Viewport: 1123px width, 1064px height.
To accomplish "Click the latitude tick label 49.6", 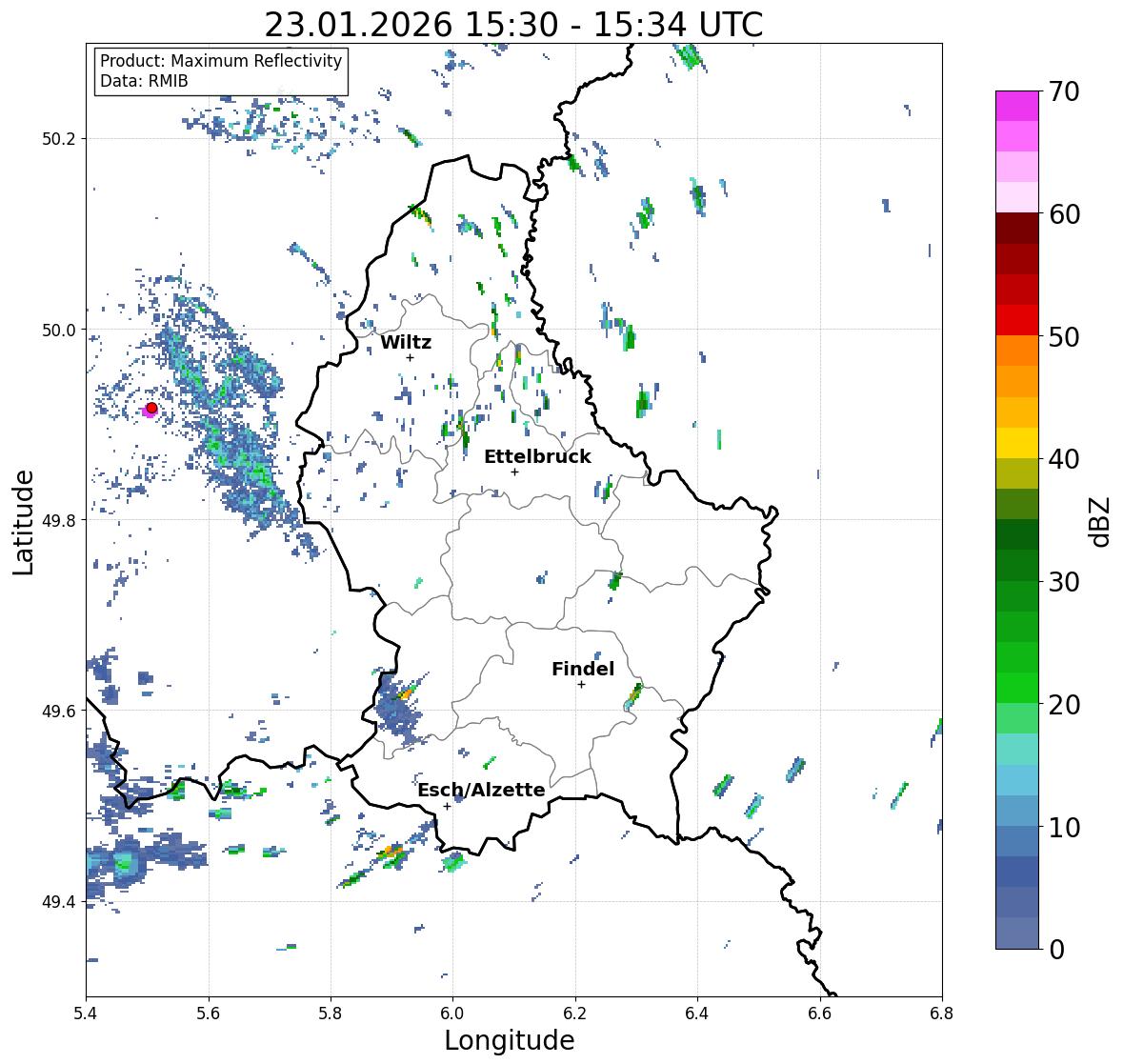I will 59,711.
